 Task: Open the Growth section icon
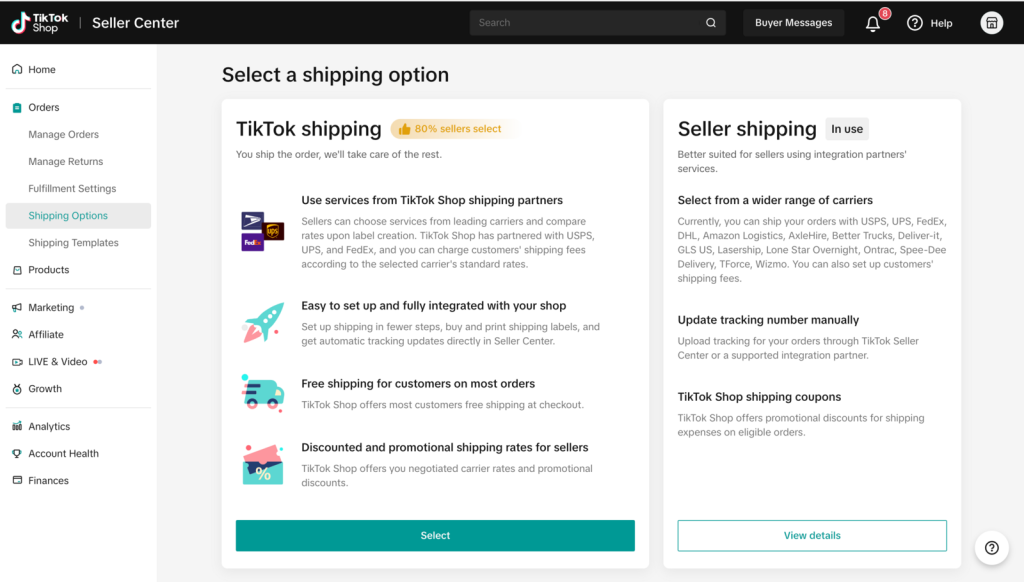point(16,389)
